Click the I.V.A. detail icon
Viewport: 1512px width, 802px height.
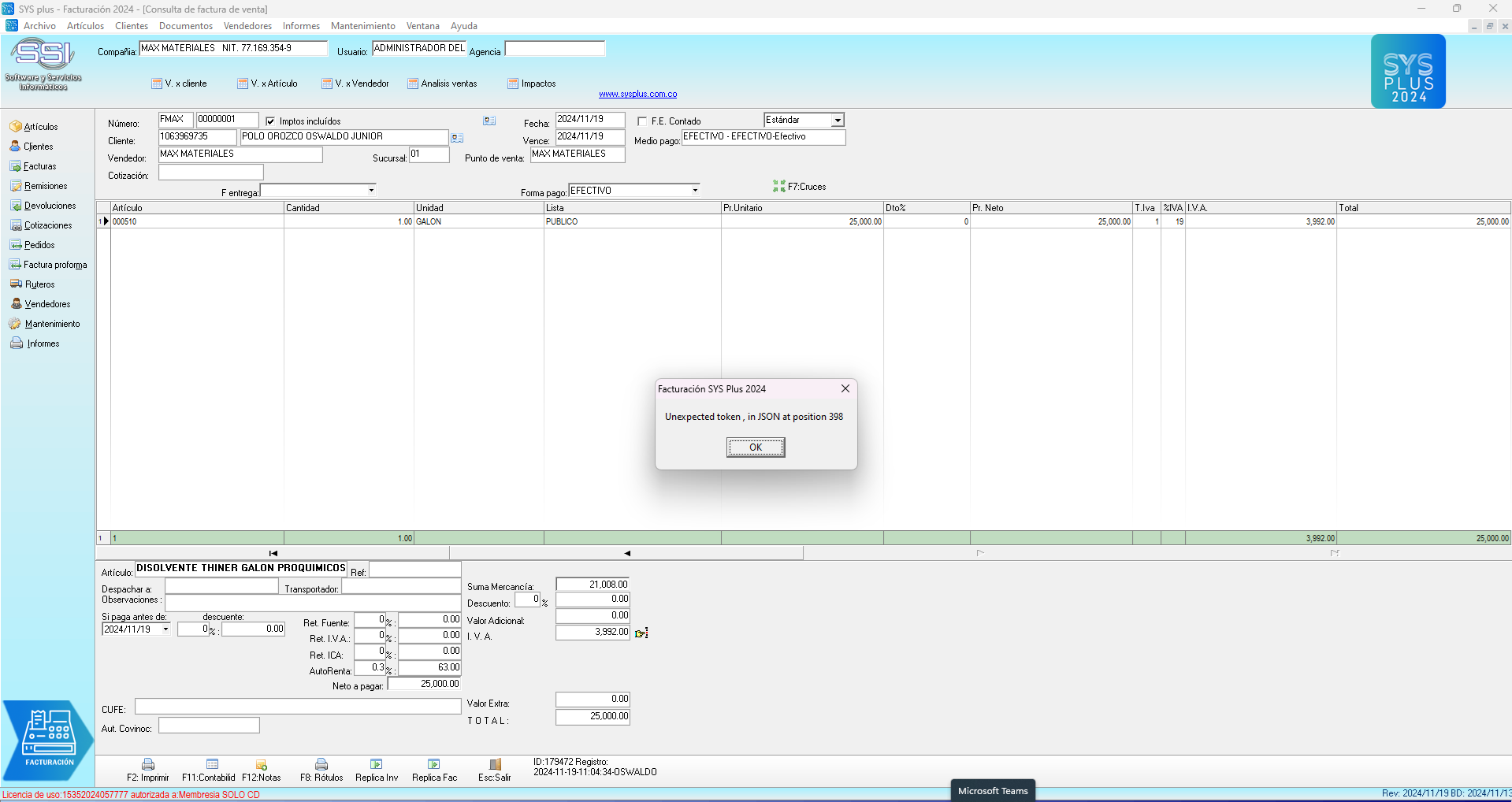point(641,633)
